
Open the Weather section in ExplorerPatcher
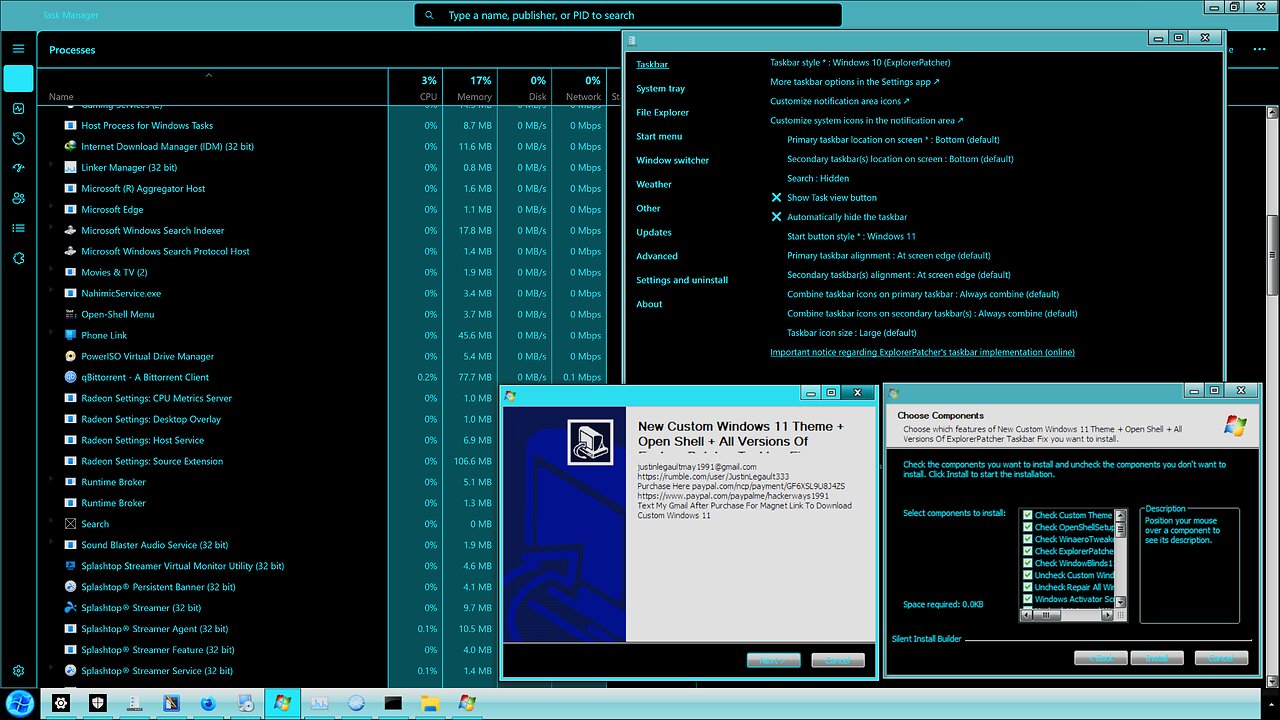tap(654, 185)
